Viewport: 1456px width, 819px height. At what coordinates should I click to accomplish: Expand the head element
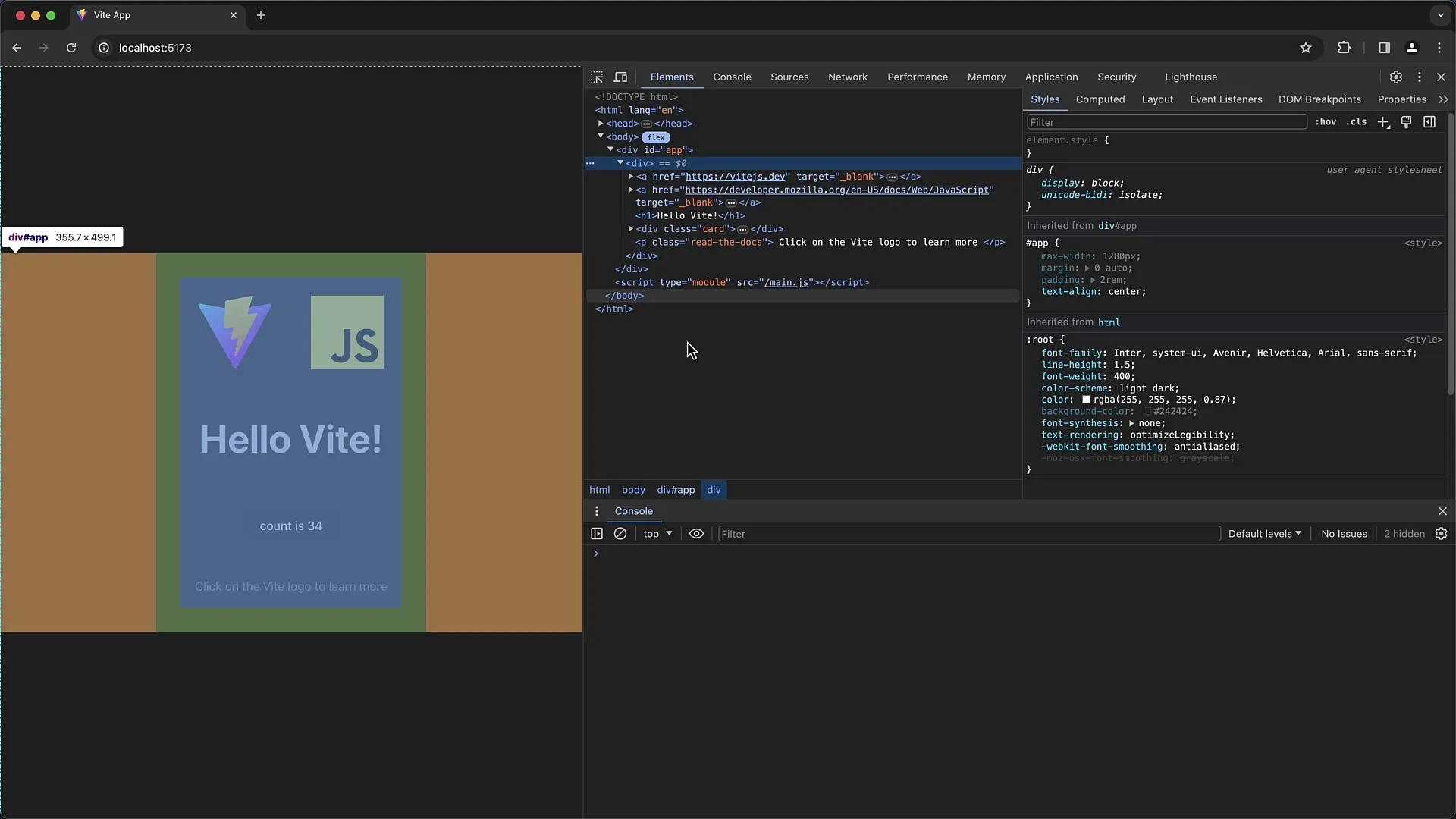[600, 124]
